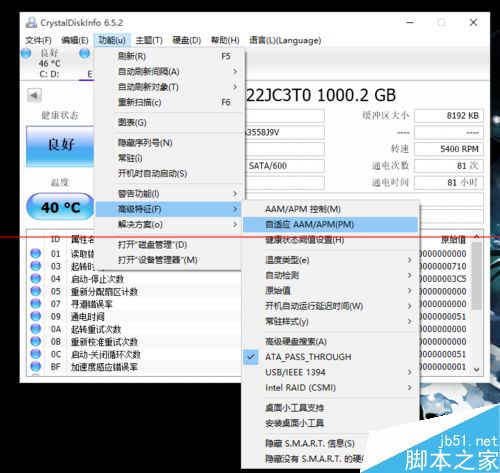
Task: Expand 自动刷新间隔(A) submenu
Action: tap(170, 71)
